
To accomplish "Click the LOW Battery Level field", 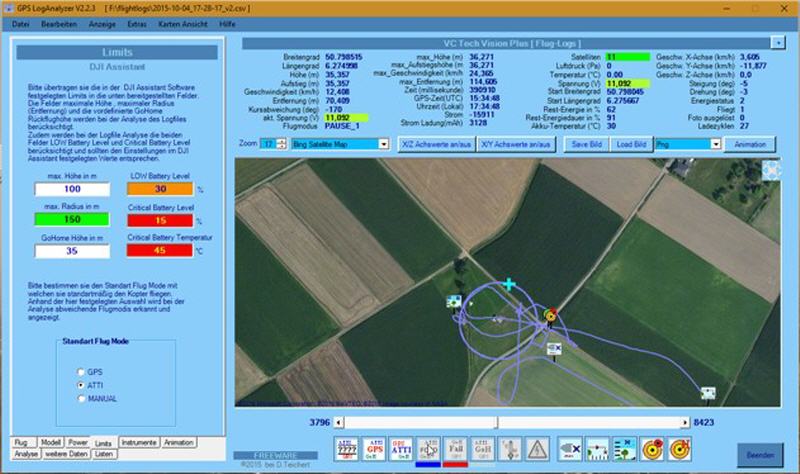I will tap(160, 189).
